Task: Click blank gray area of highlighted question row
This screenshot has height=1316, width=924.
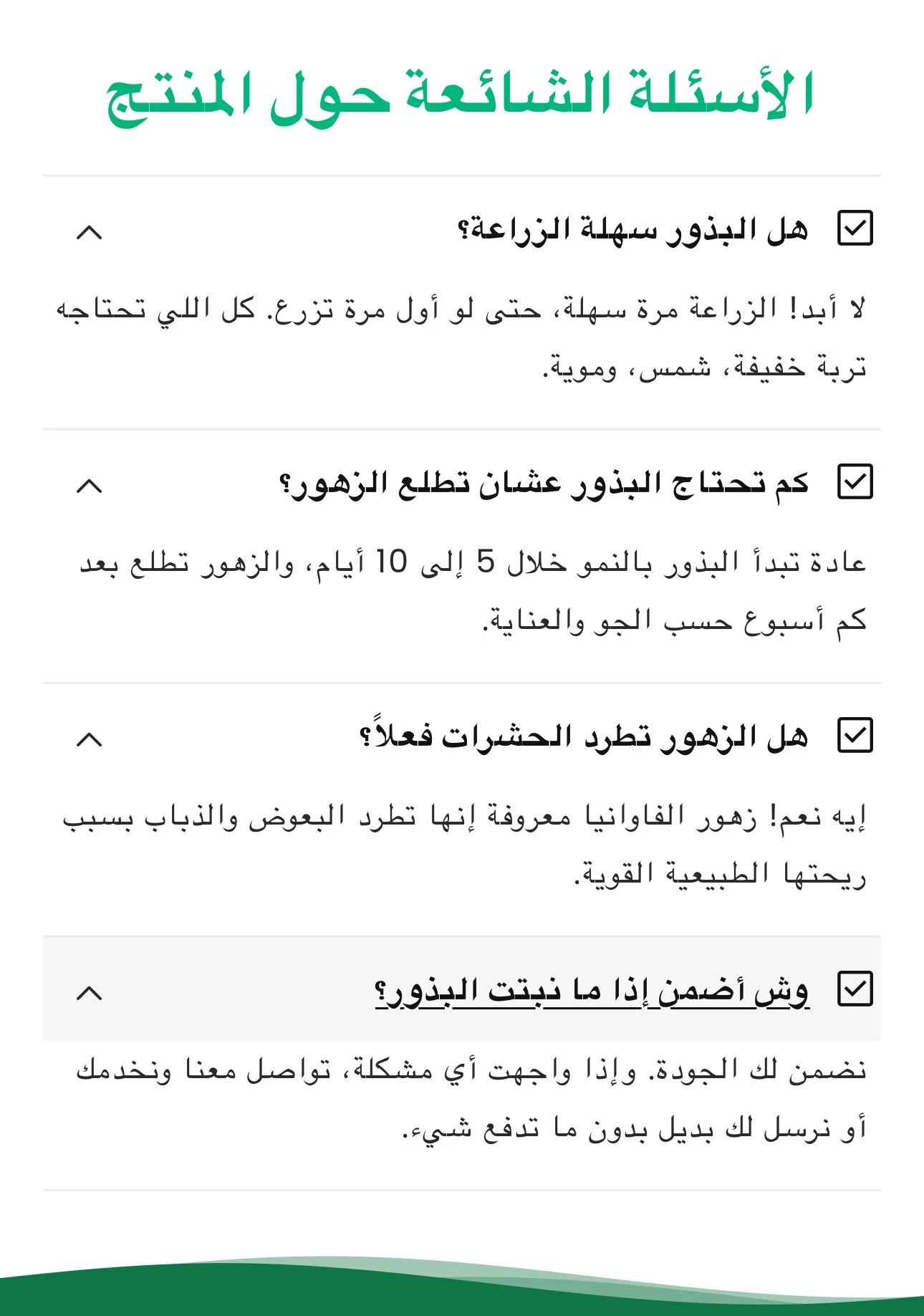Action: click(x=236, y=989)
